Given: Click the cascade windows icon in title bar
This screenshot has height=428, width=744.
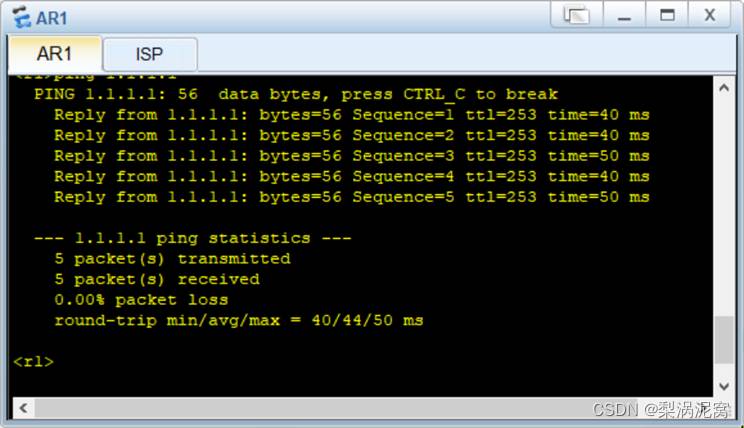Looking at the screenshot, I should click(x=577, y=15).
